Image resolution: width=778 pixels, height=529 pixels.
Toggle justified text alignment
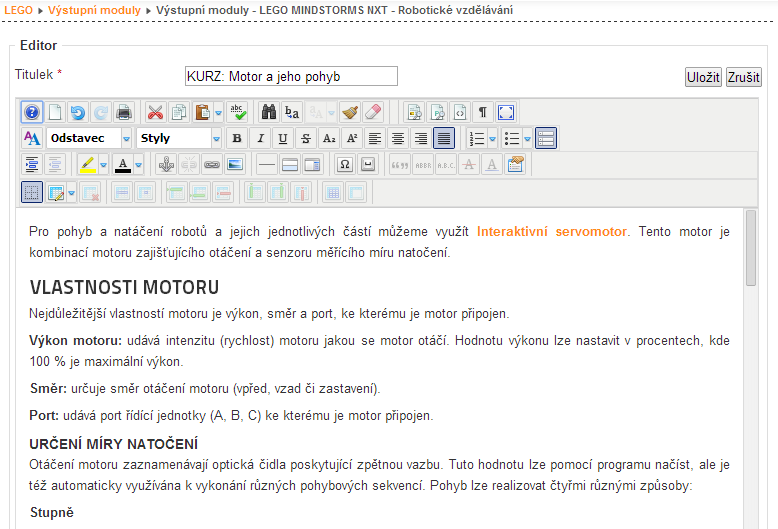click(x=444, y=138)
